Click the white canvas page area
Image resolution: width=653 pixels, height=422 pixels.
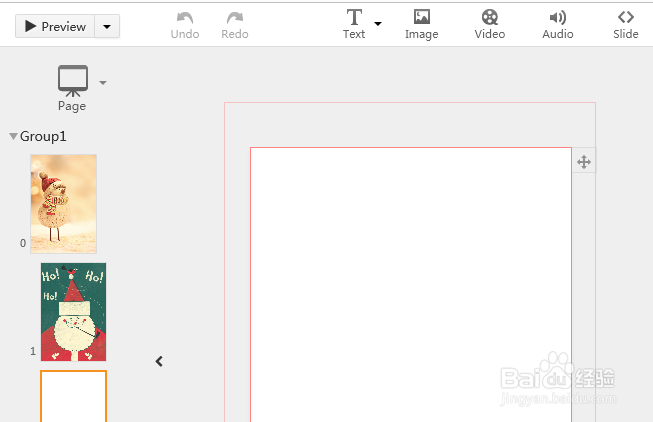tap(411, 285)
